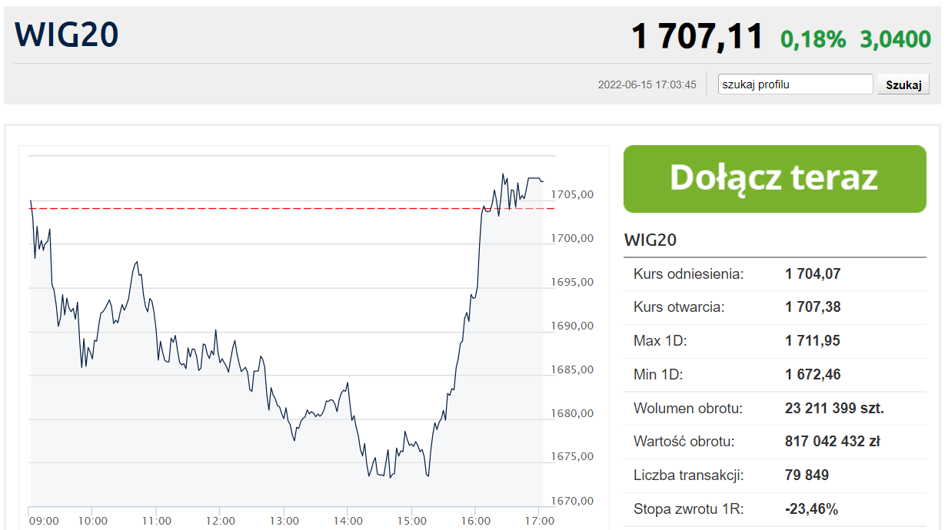Click the chart's 17:00 time axis label
The image size is (948, 530).
pos(539,521)
